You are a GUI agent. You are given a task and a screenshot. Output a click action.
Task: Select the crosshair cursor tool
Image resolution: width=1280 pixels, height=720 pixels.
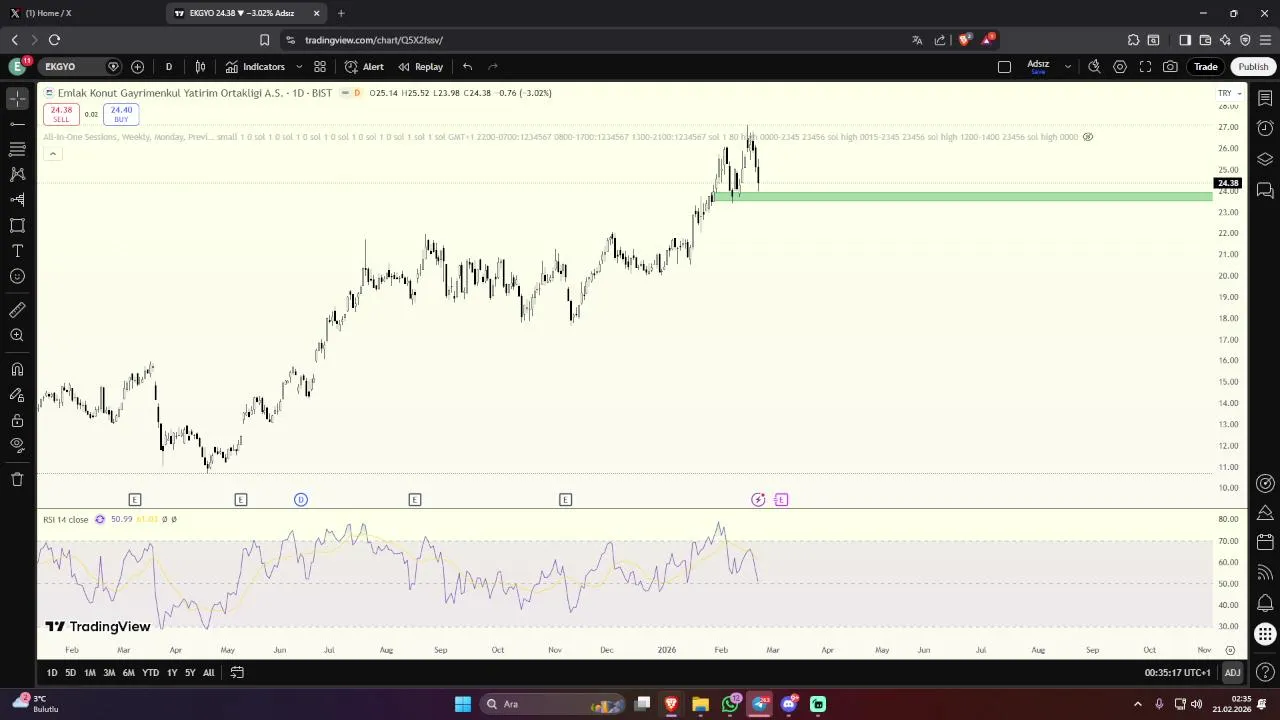(x=17, y=98)
